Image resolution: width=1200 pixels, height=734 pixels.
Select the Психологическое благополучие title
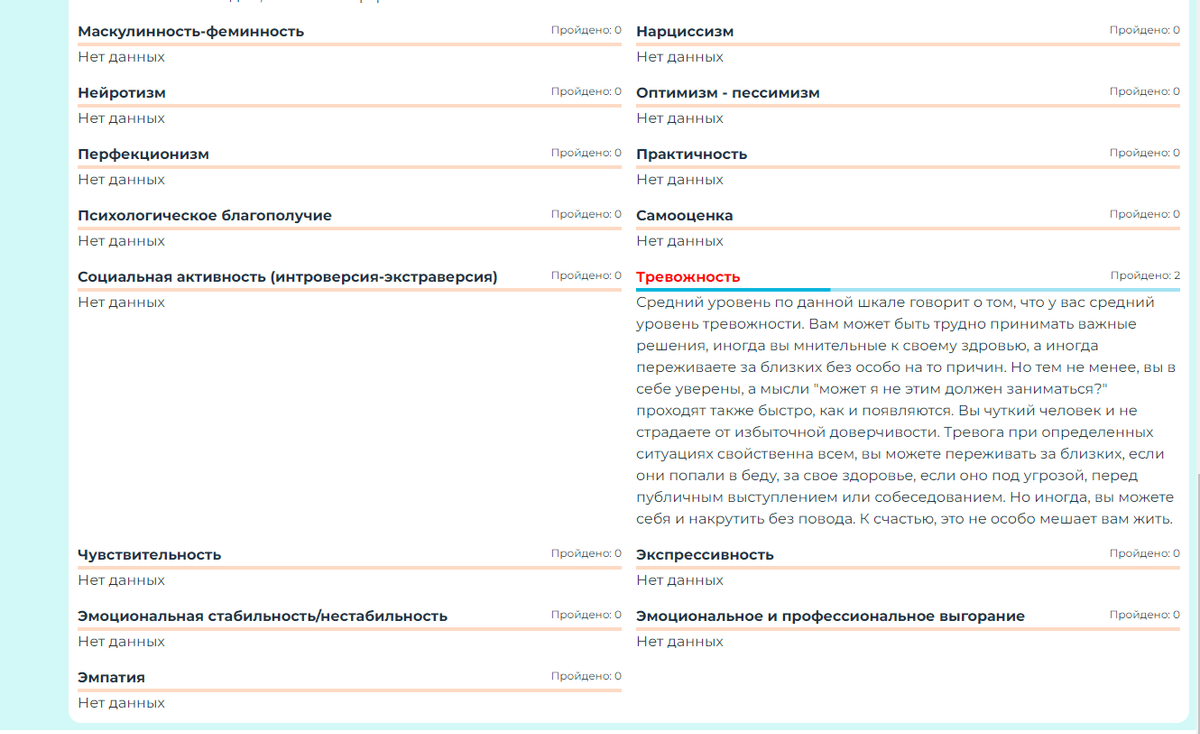pos(205,216)
